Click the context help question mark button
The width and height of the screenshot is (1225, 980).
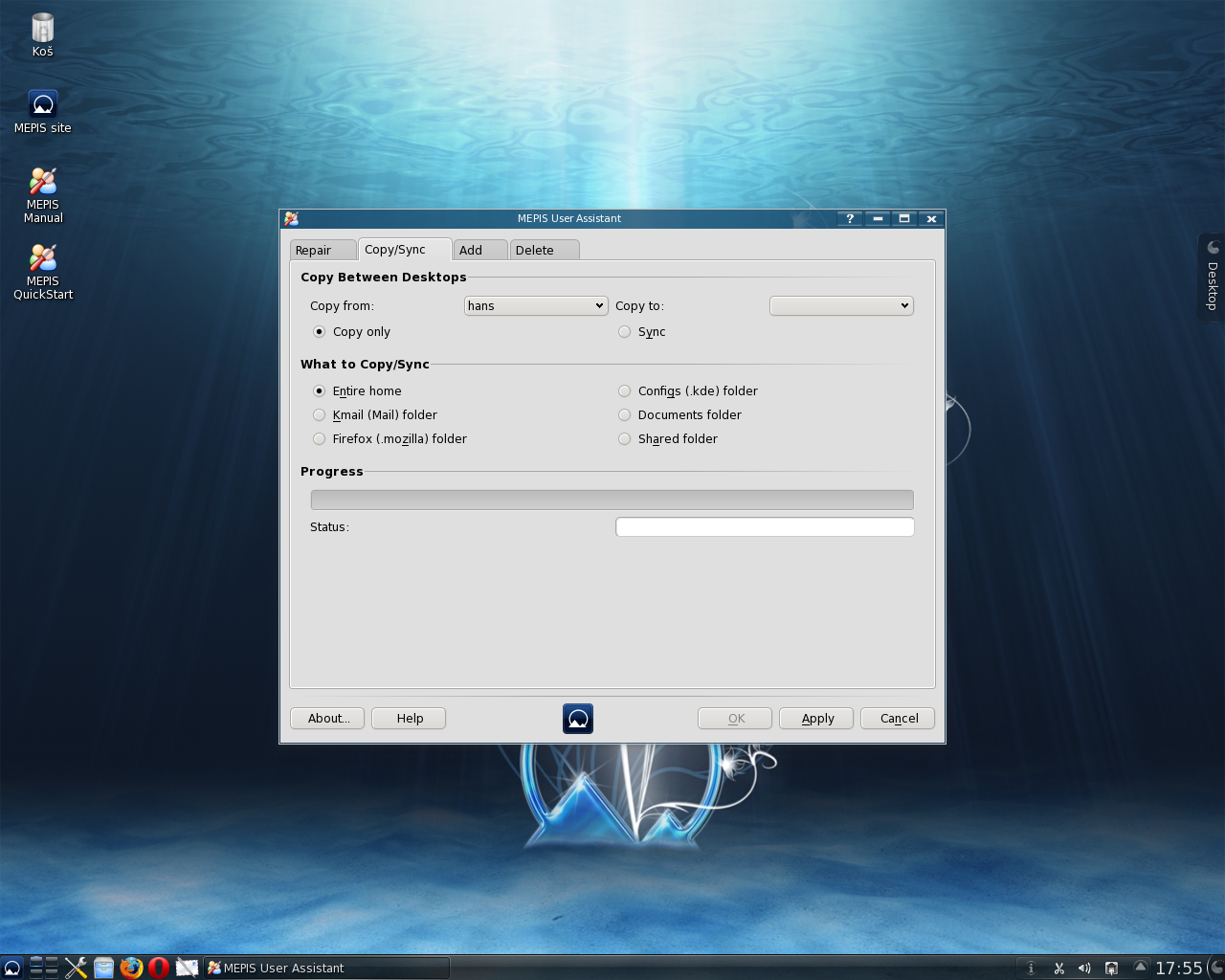(x=850, y=218)
